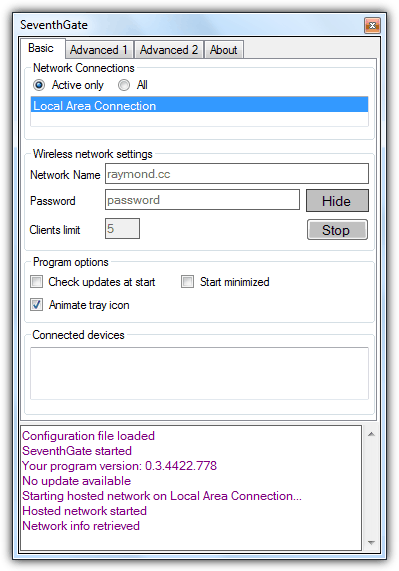Open the Advanced 2 tab
The width and height of the screenshot is (399, 571).
[169, 50]
